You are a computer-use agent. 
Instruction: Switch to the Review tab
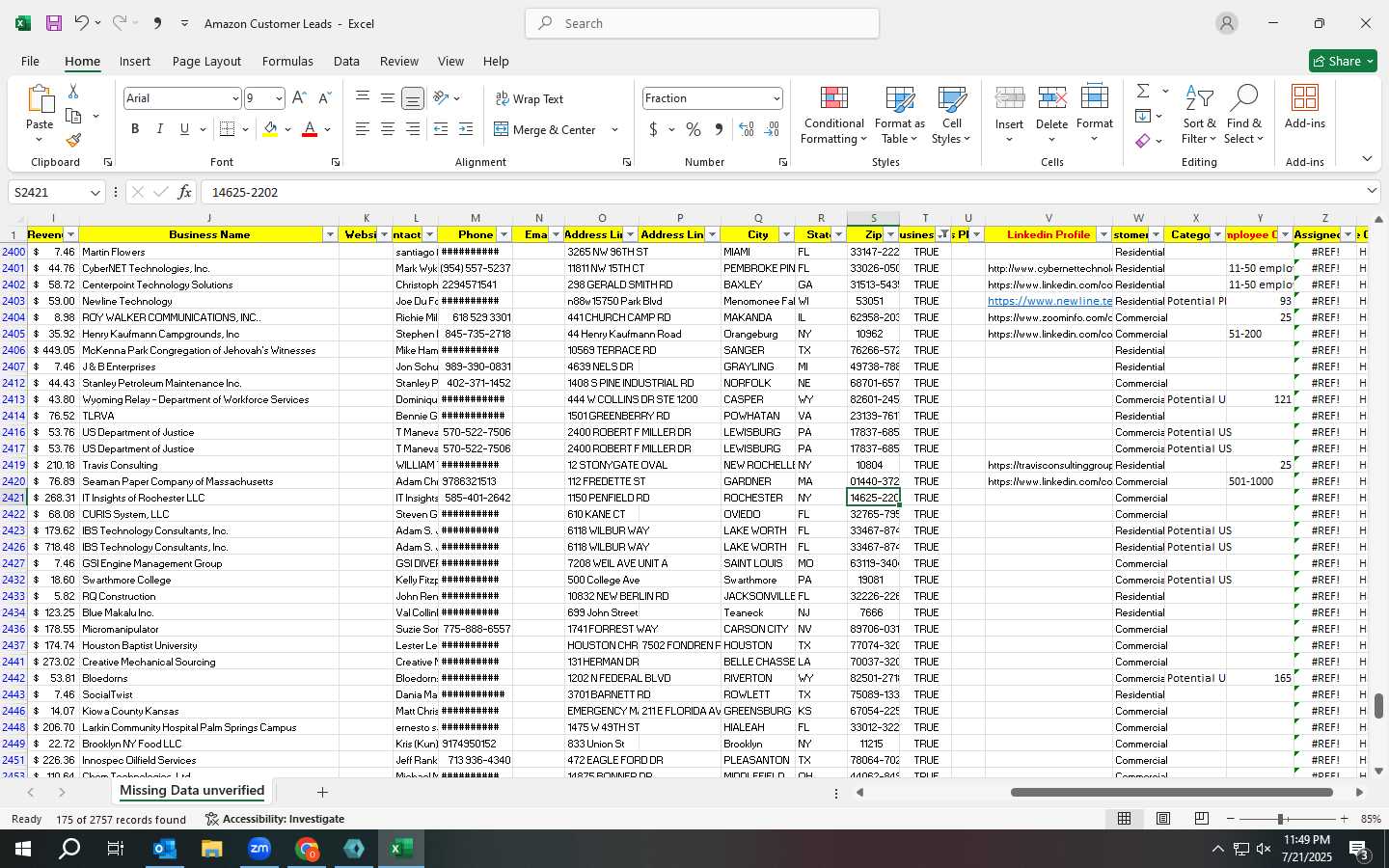399,61
